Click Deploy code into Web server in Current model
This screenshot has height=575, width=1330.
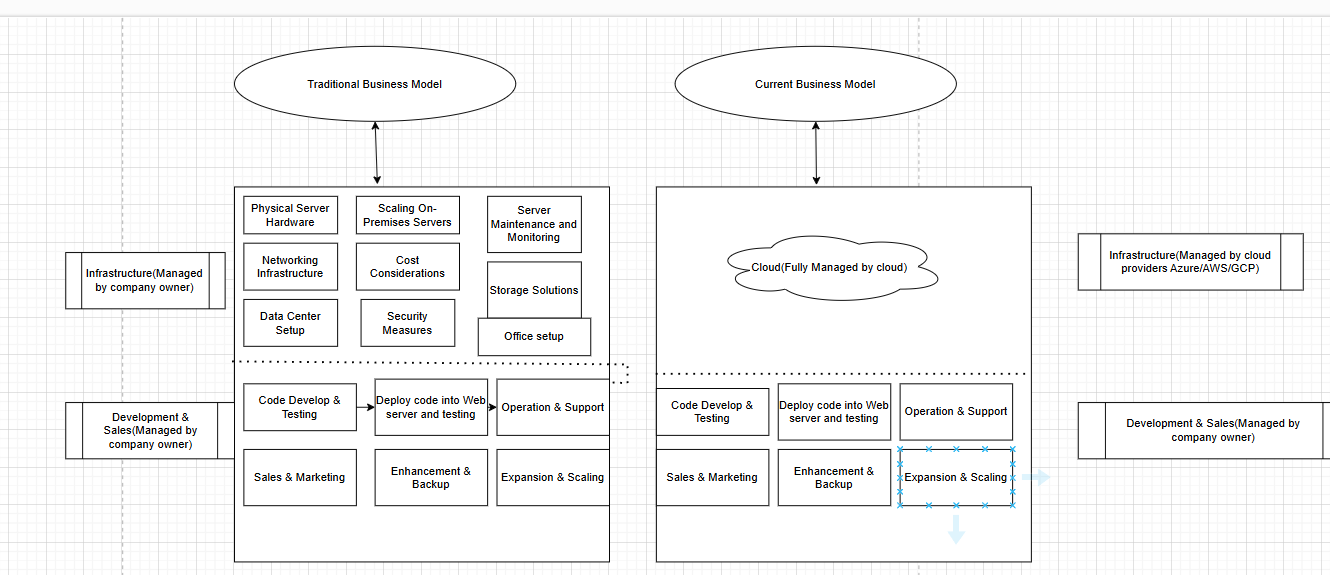click(x=834, y=412)
